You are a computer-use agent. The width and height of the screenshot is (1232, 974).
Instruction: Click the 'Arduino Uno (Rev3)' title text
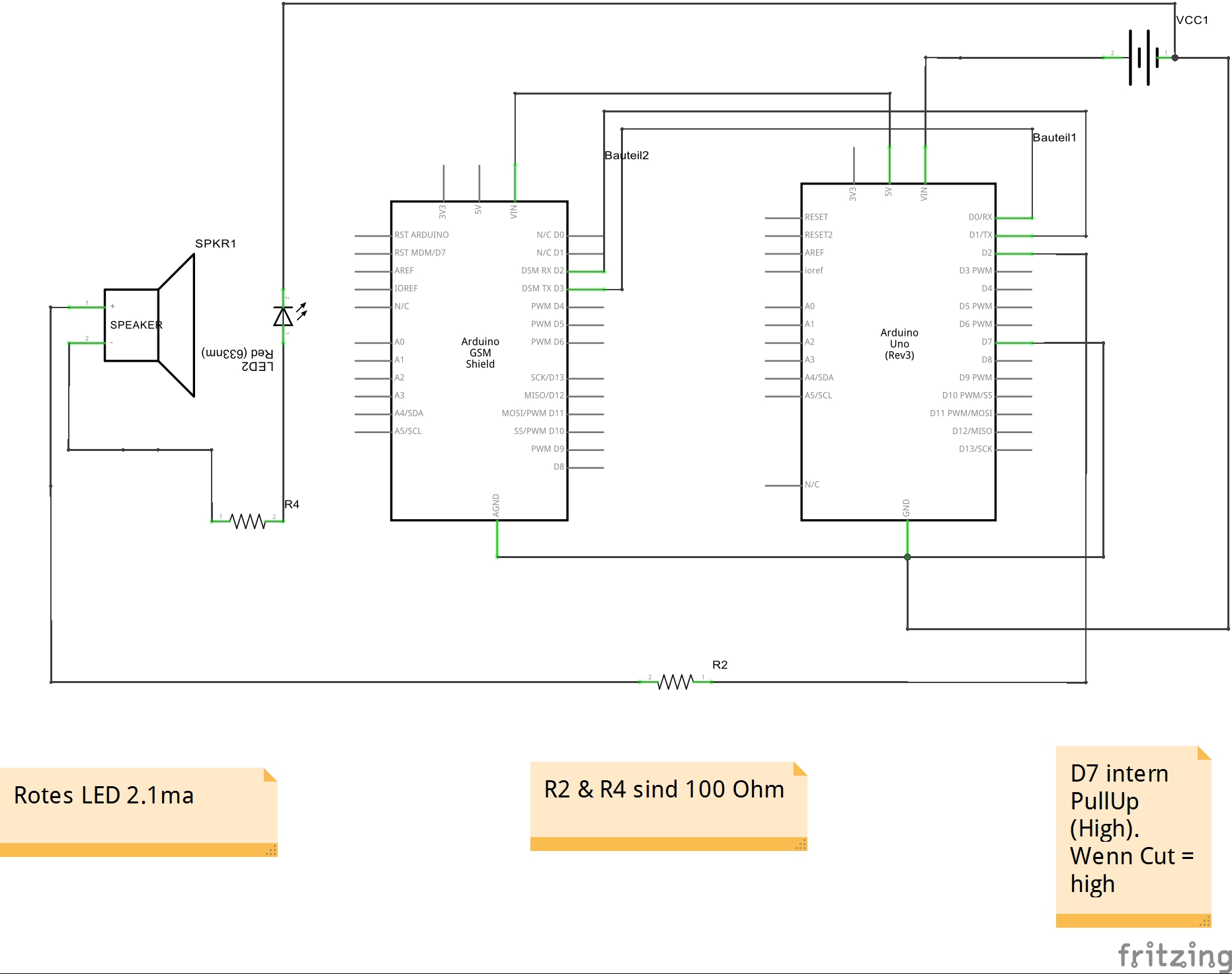point(899,344)
